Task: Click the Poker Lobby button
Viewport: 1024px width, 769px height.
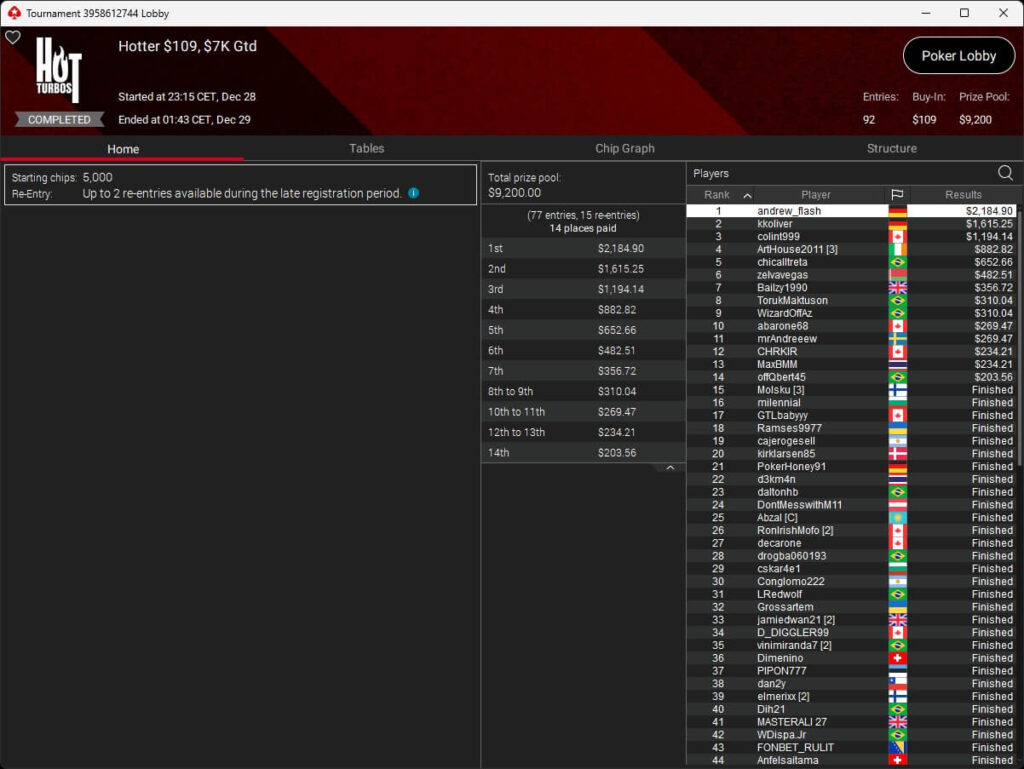Action: pos(958,56)
